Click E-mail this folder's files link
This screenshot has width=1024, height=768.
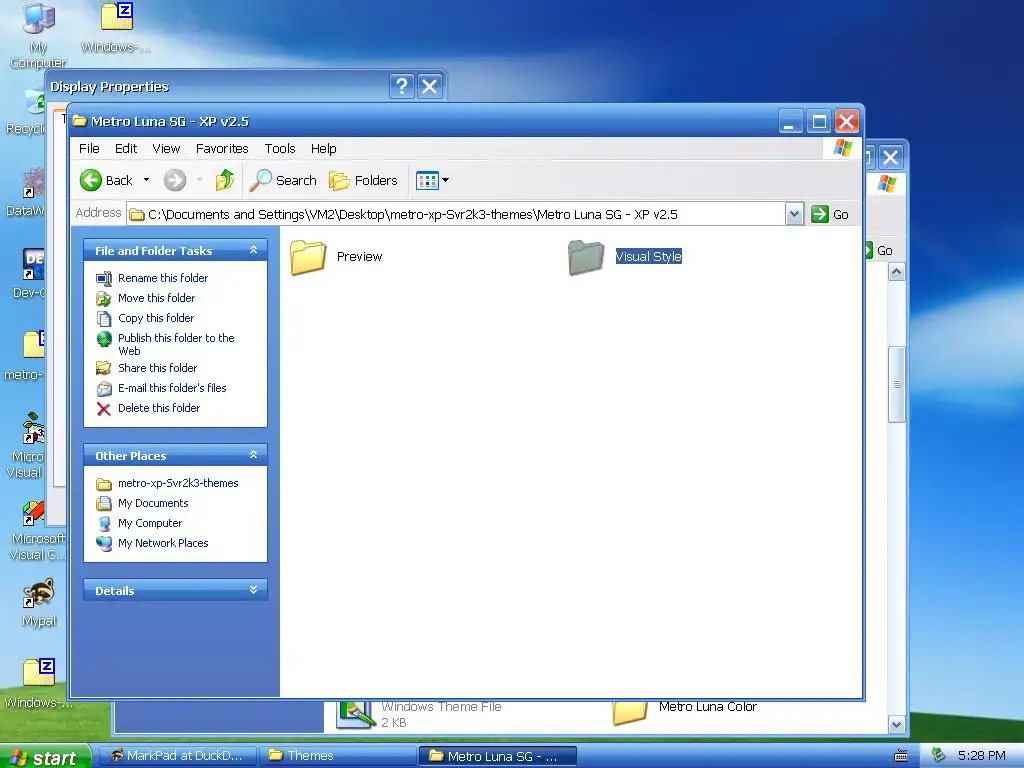tap(172, 388)
